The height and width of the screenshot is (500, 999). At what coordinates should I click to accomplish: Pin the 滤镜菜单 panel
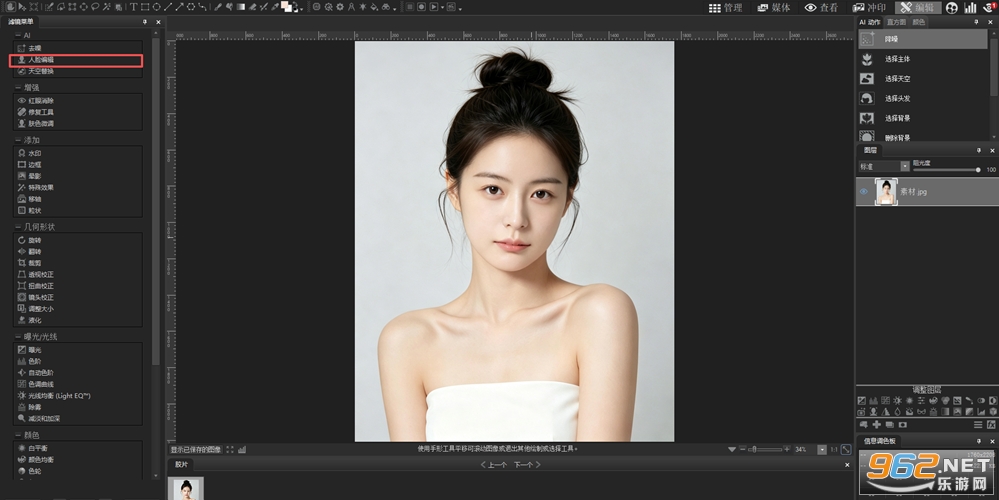coord(145,22)
